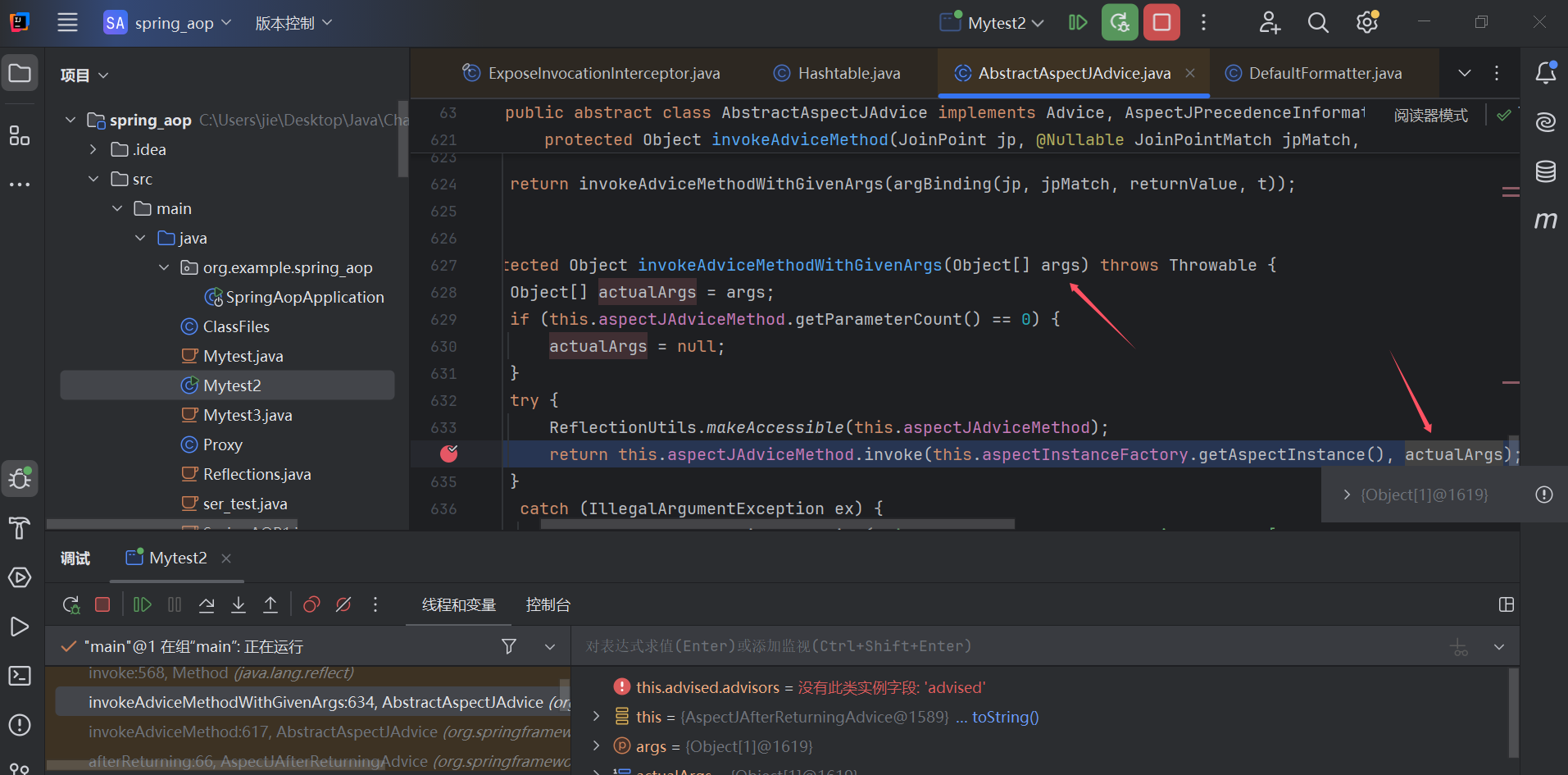Image resolution: width=1568 pixels, height=775 pixels.
Task: Stop Mytest2 with red square button
Action: (x=1162, y=22)
